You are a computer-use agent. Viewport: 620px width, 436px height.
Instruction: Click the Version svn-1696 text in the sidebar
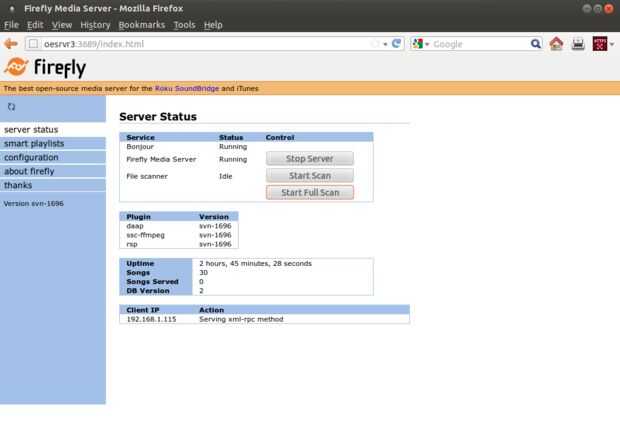pos(34,204)
